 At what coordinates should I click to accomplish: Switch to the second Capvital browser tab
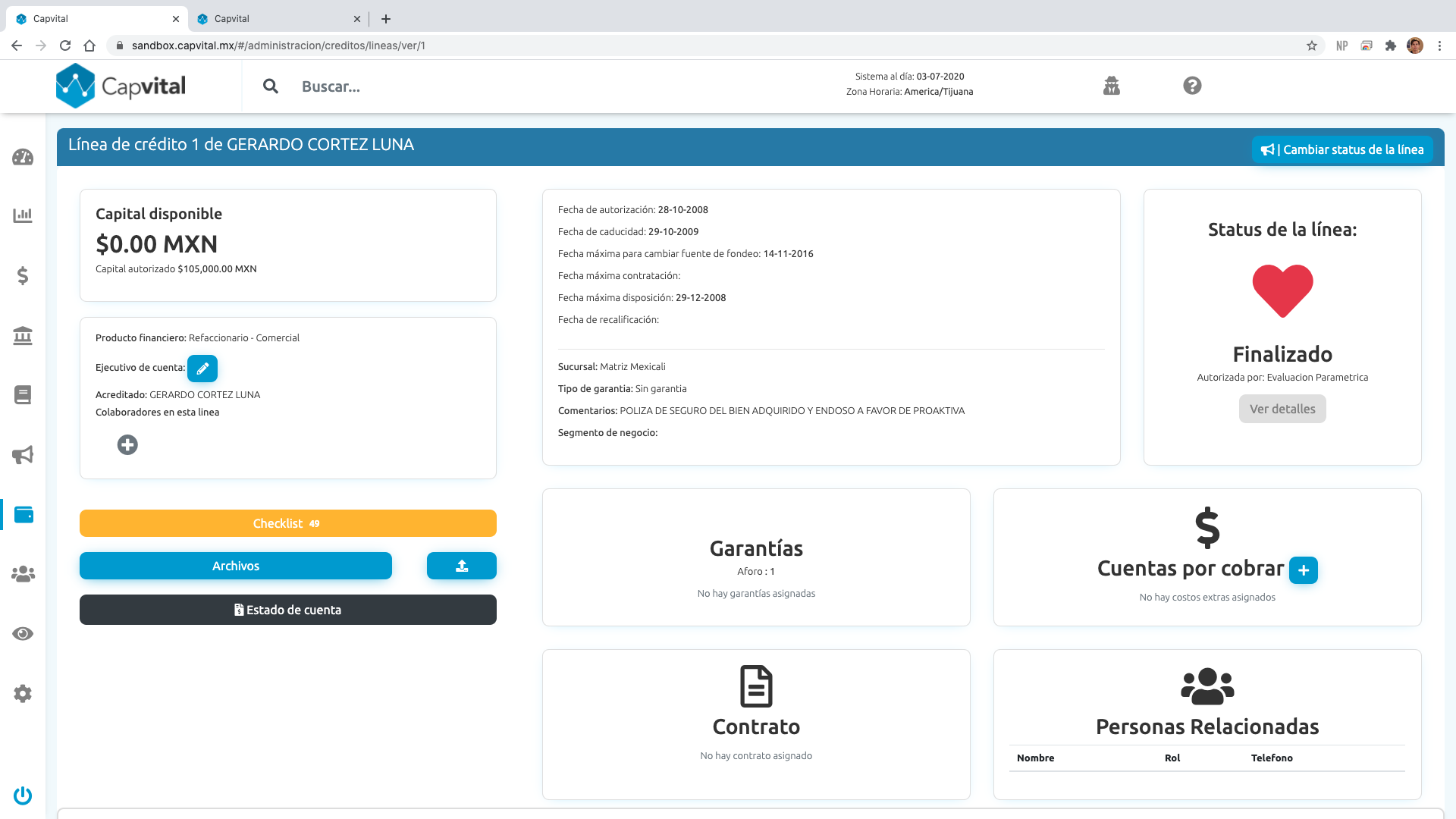pos(273,19)
